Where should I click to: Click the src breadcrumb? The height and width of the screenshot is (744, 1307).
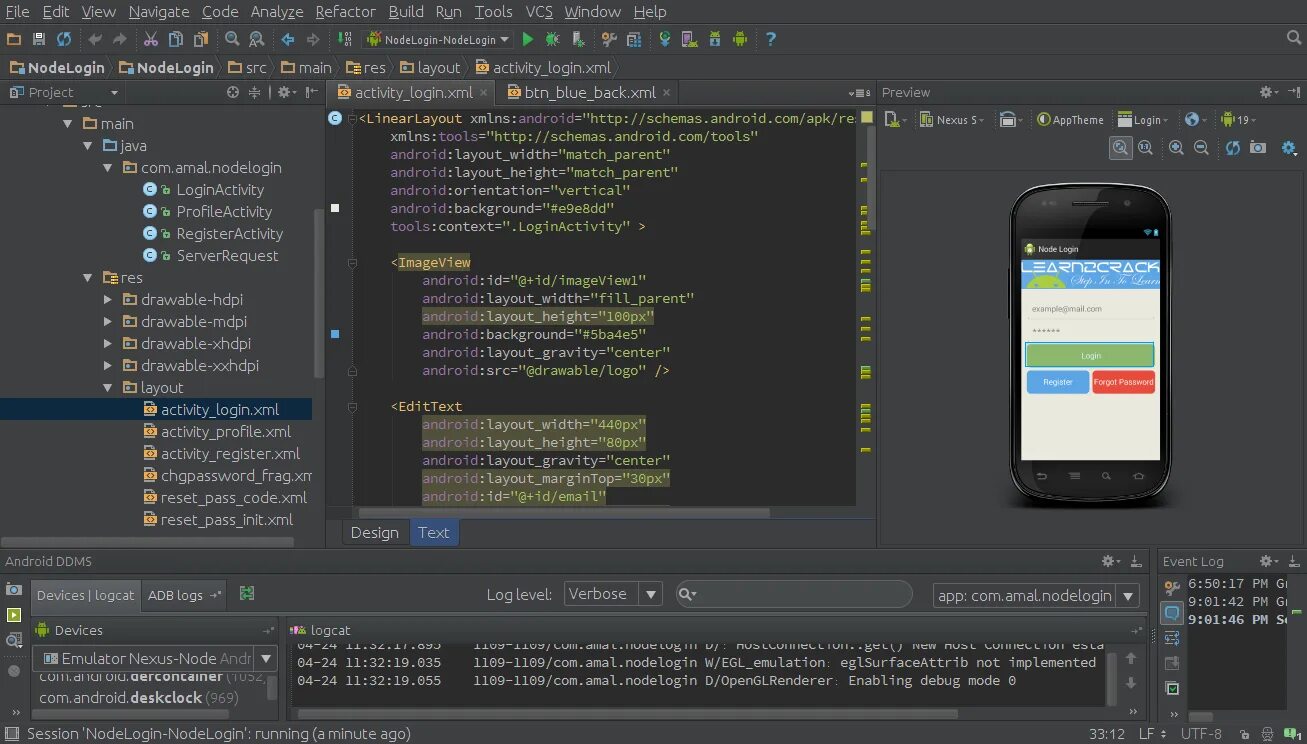coord(247,68)
